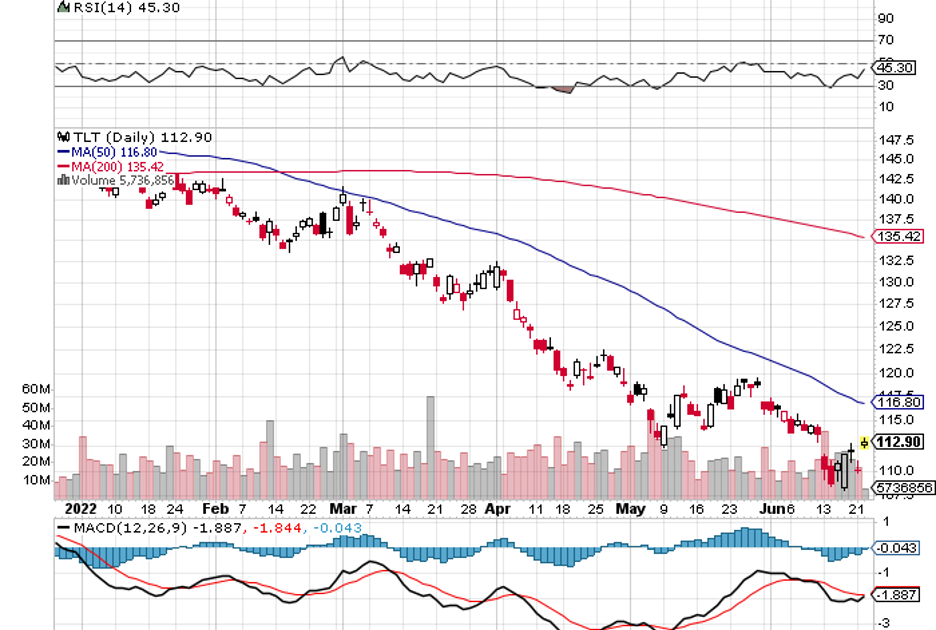936x630 pixels.
Task: Click the date label 28 in March
Action: 469,509
